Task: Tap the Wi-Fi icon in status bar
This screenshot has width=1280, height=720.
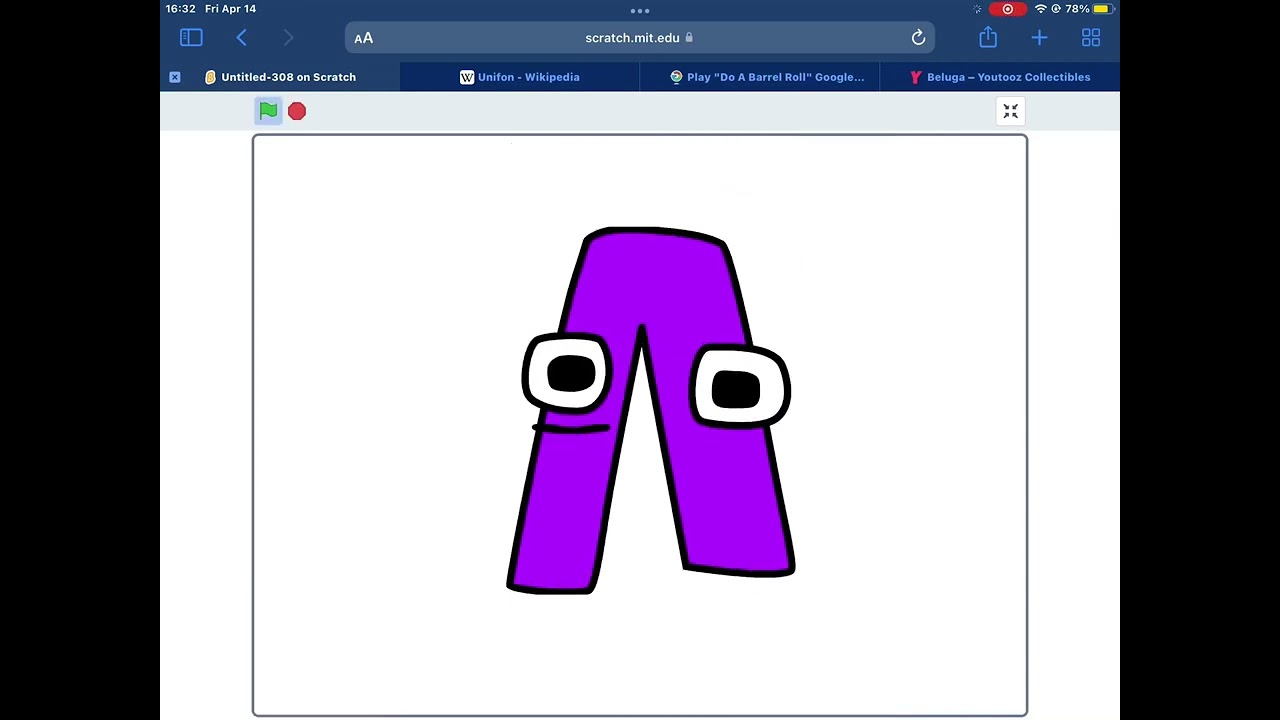Action: click(x=1040, y=9)
